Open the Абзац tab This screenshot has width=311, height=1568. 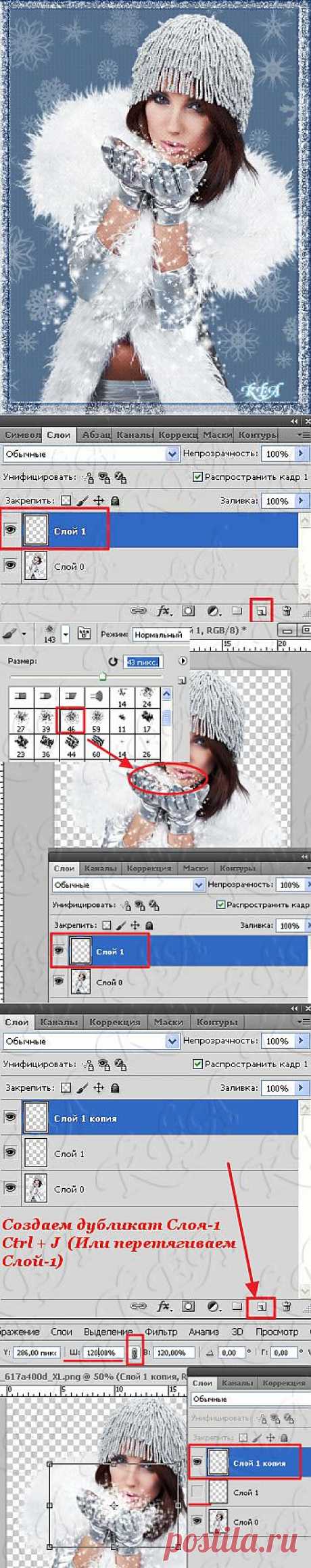click(96, 435)
